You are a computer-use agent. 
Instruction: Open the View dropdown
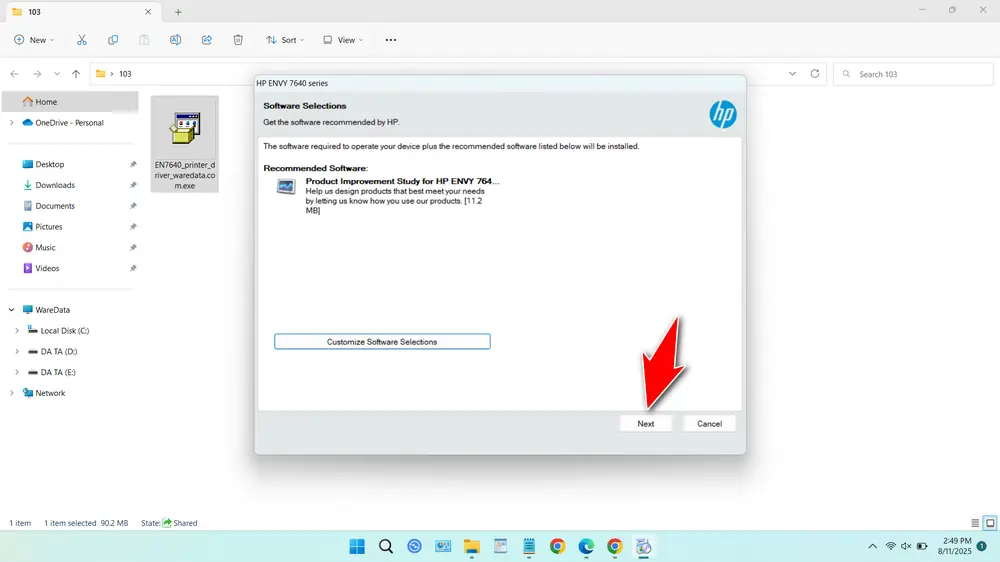pyautogui.click(x=343, y=40)
